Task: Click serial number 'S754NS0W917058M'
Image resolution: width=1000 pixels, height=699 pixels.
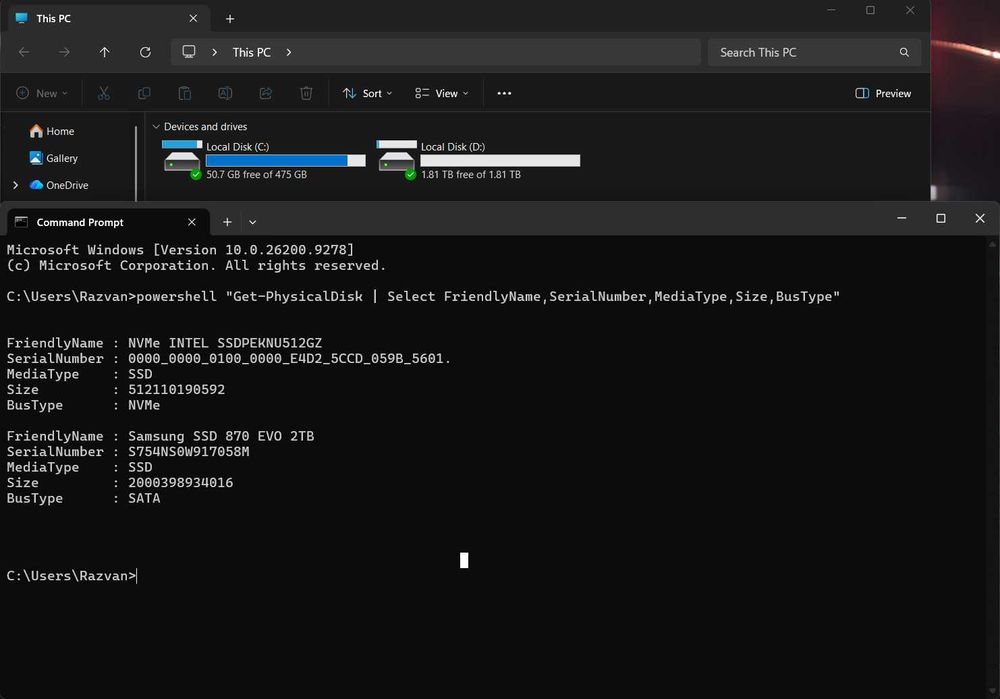Action: [188, 452]
